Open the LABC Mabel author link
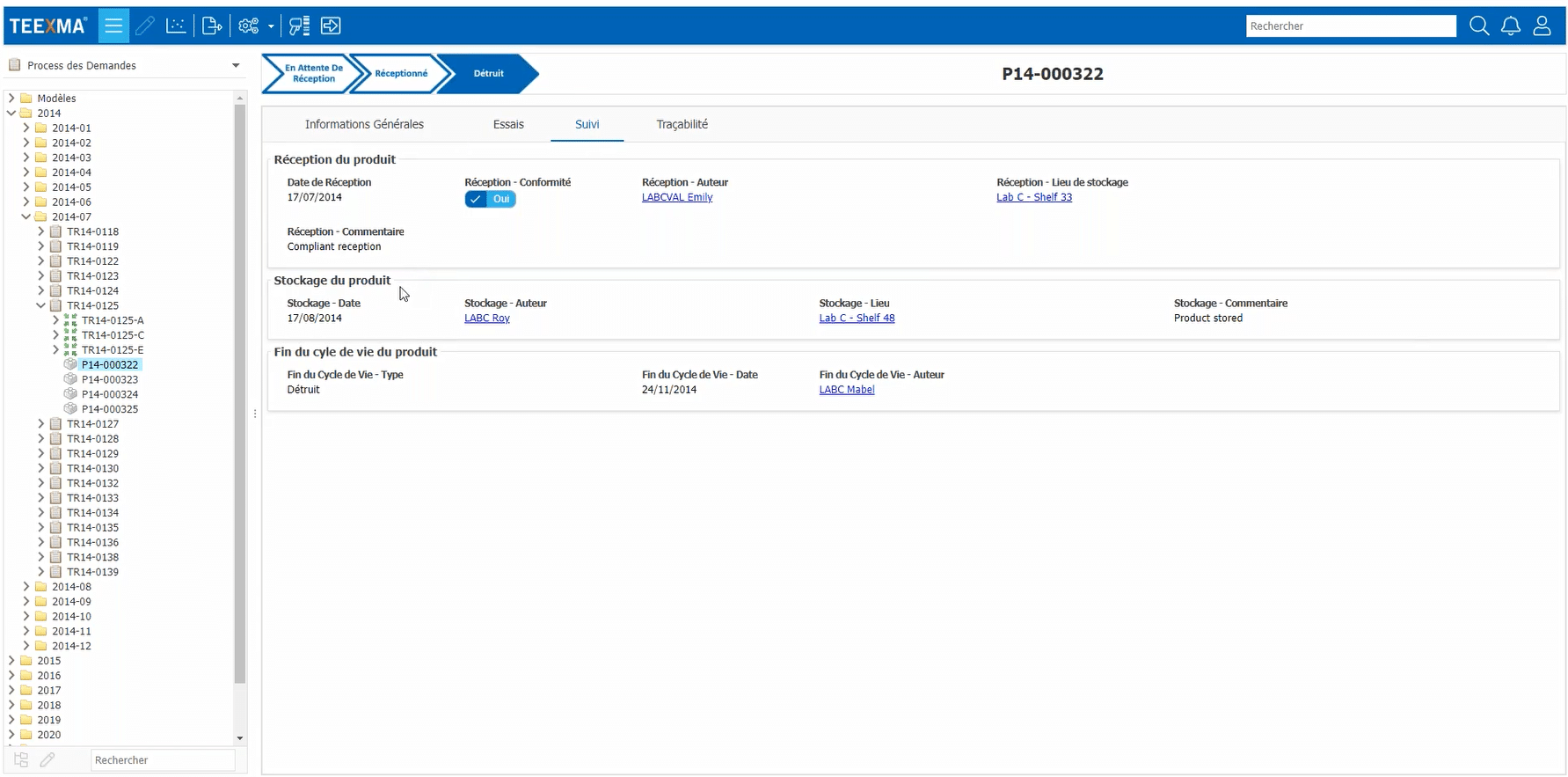This screenshot has width=1568, height=777. tap(847, 389)
